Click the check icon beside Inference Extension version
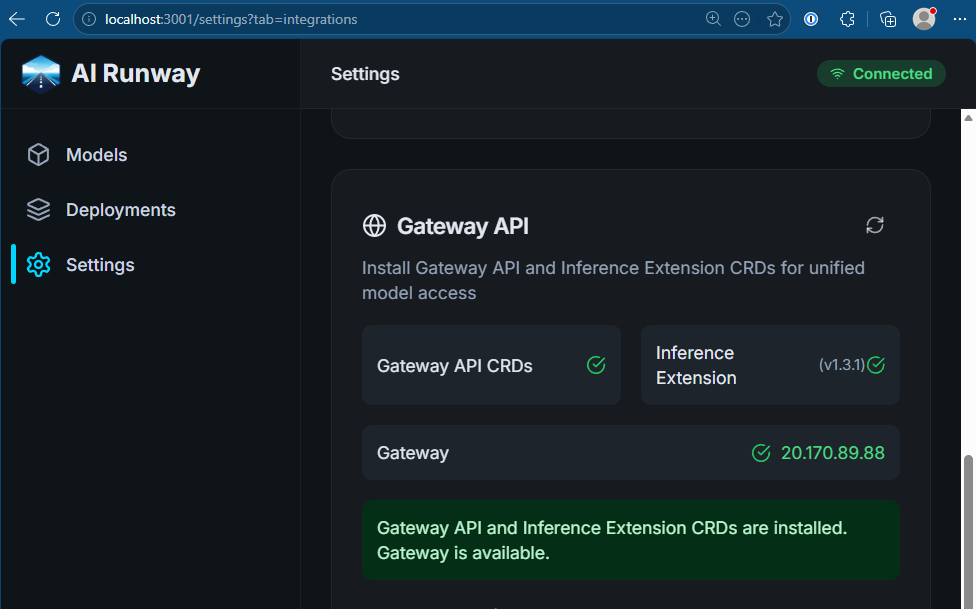This screenshot has height=609, width=976. tap(877, 365)
